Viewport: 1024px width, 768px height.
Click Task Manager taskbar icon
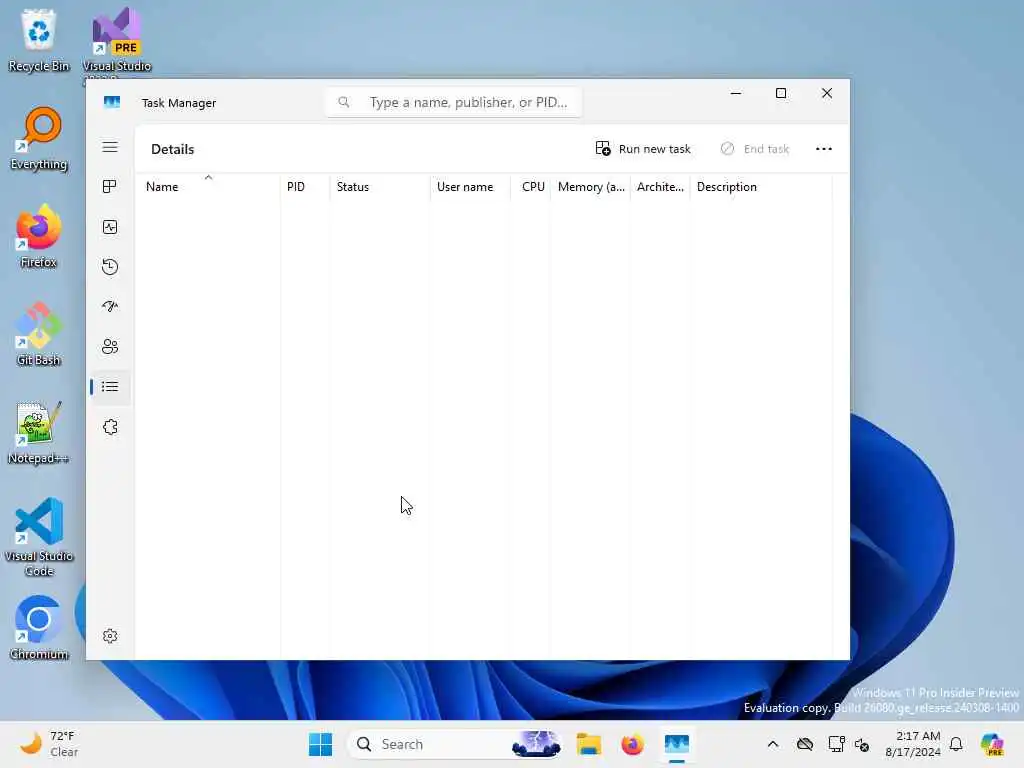point(677,744)
